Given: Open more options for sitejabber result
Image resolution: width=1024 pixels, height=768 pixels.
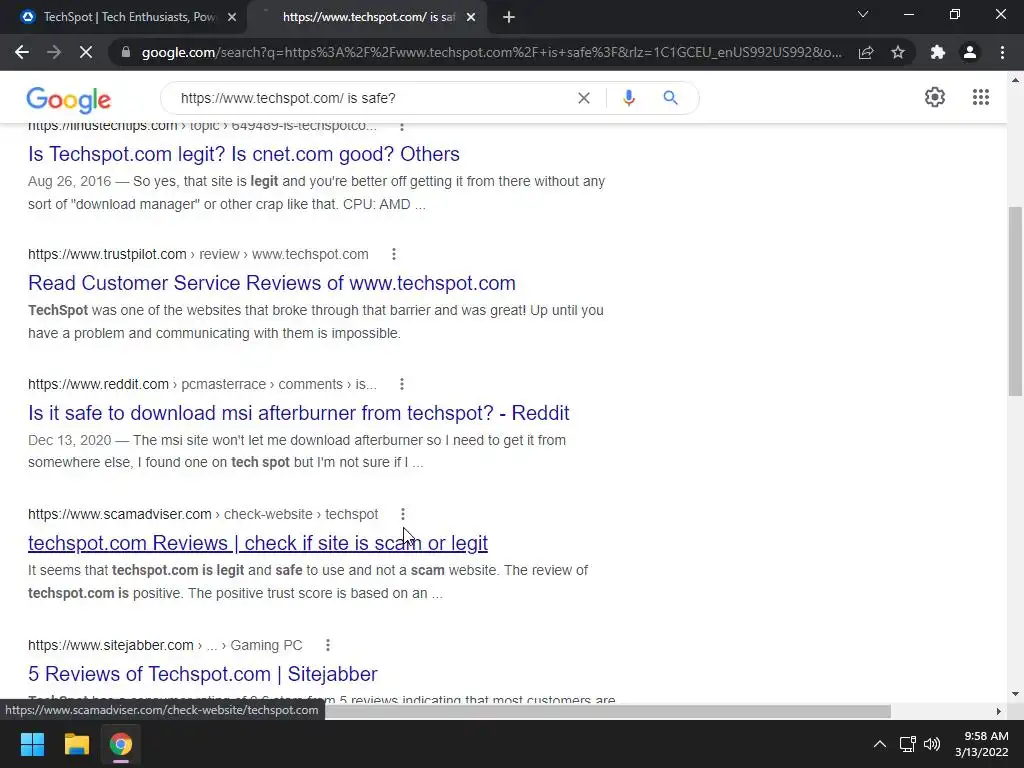Looking at the screenshot, I should pyautogui.click(x=328, y=645).
